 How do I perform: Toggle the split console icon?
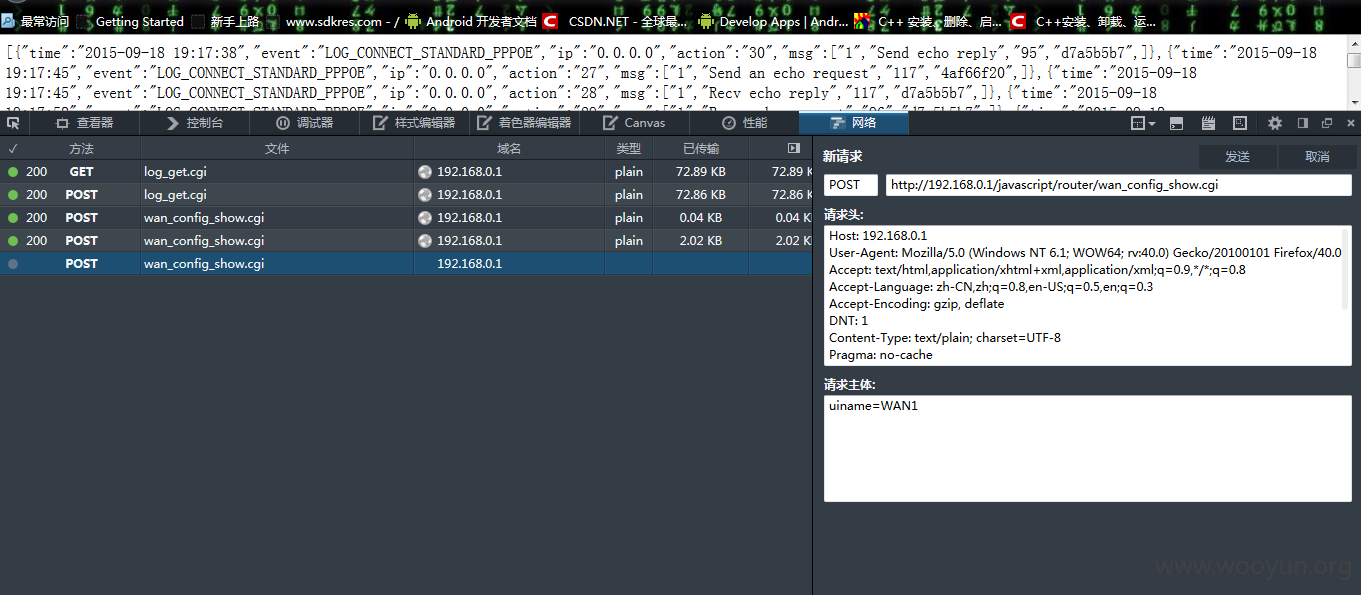[1177, 123]
